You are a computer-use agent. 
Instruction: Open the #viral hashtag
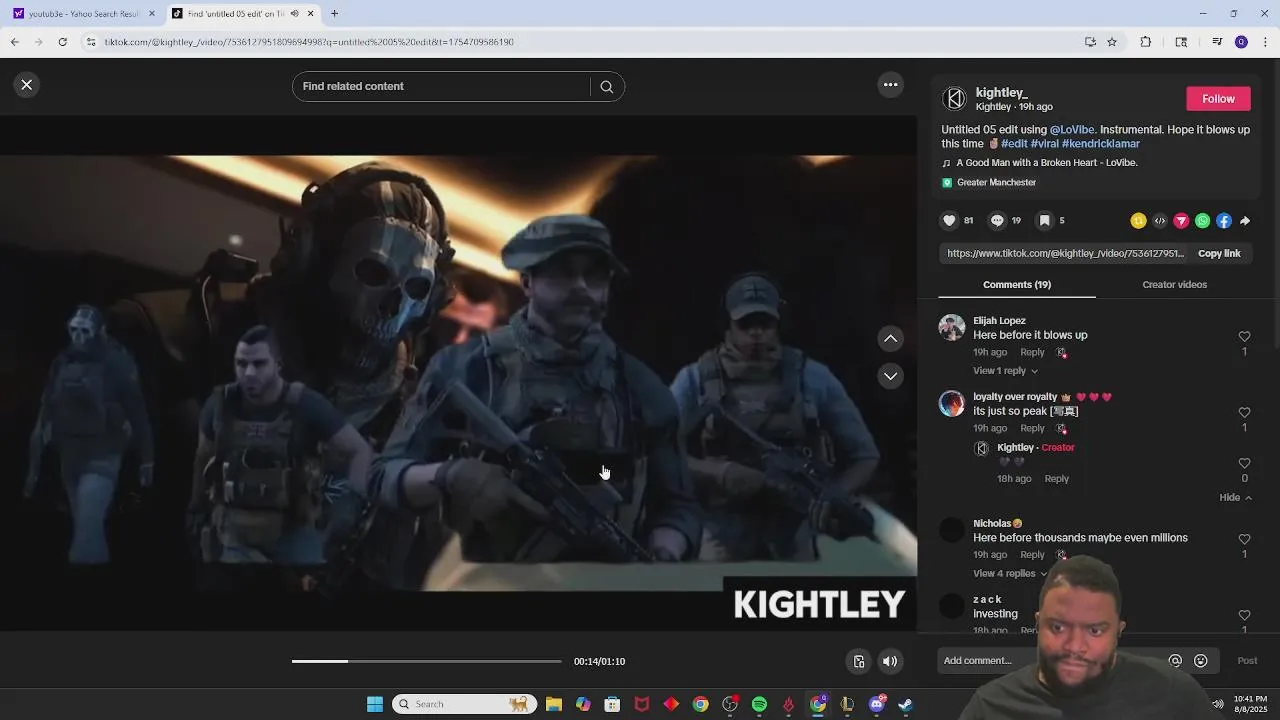[1044, 144]
